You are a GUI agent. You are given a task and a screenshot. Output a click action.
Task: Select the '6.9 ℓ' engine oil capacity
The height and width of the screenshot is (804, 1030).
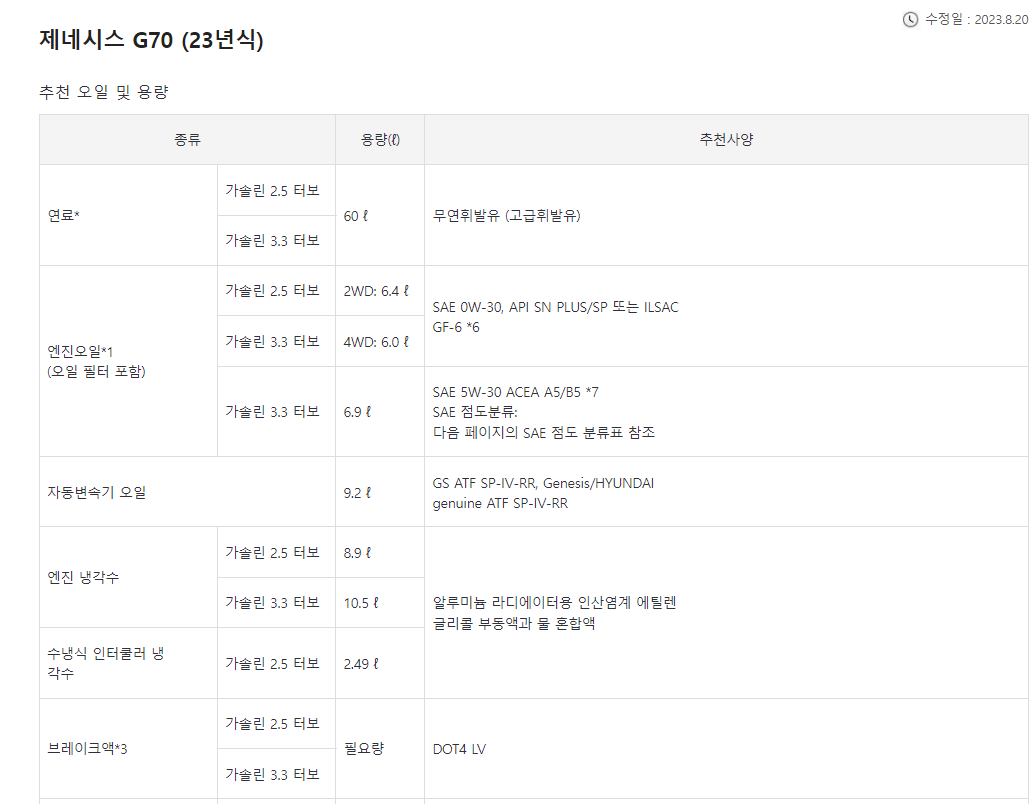357,412
